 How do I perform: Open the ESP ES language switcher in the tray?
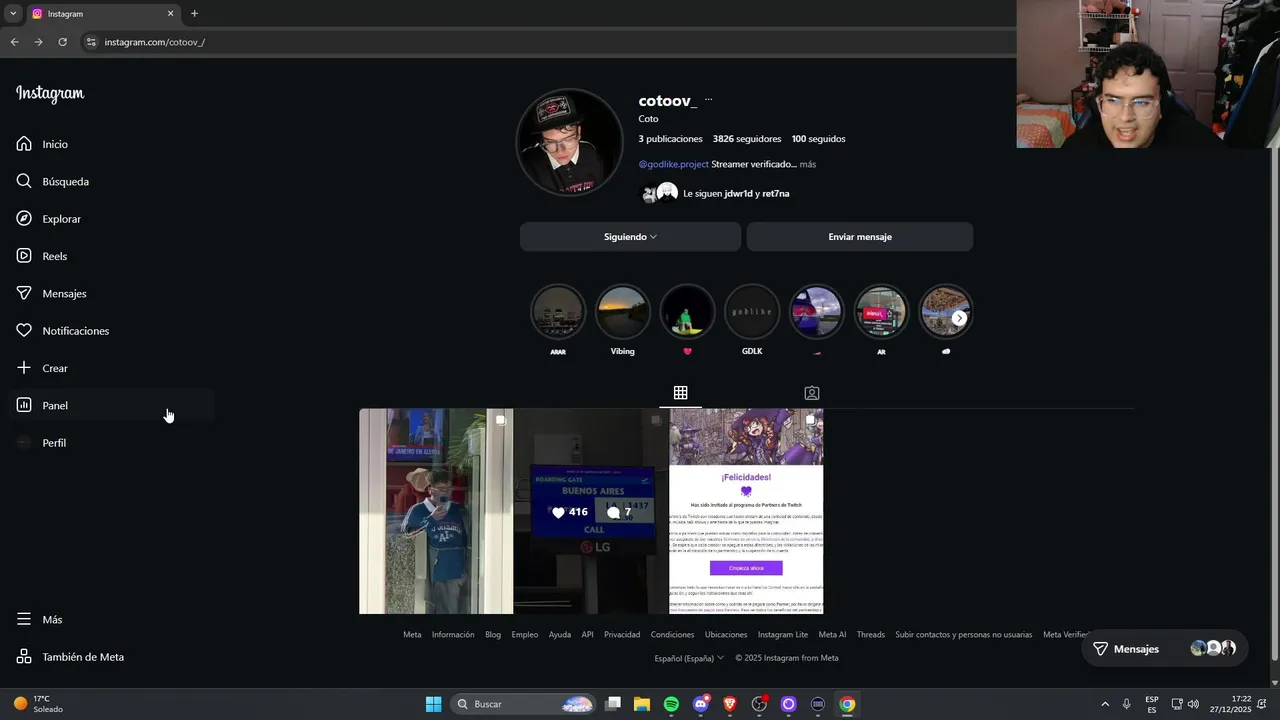tap(1152, 704)
